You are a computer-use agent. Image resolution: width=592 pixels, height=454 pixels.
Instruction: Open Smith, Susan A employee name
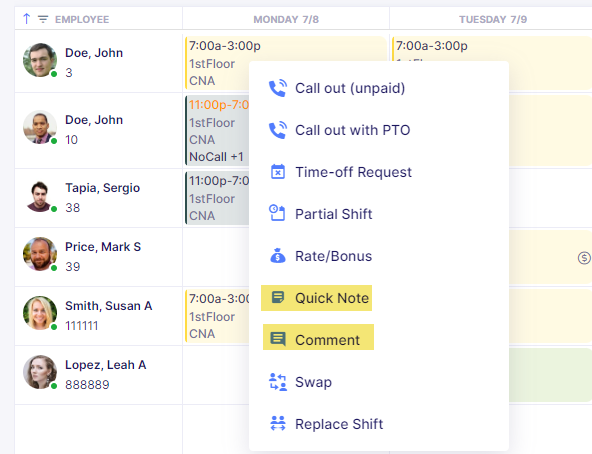tap(109, 306)
